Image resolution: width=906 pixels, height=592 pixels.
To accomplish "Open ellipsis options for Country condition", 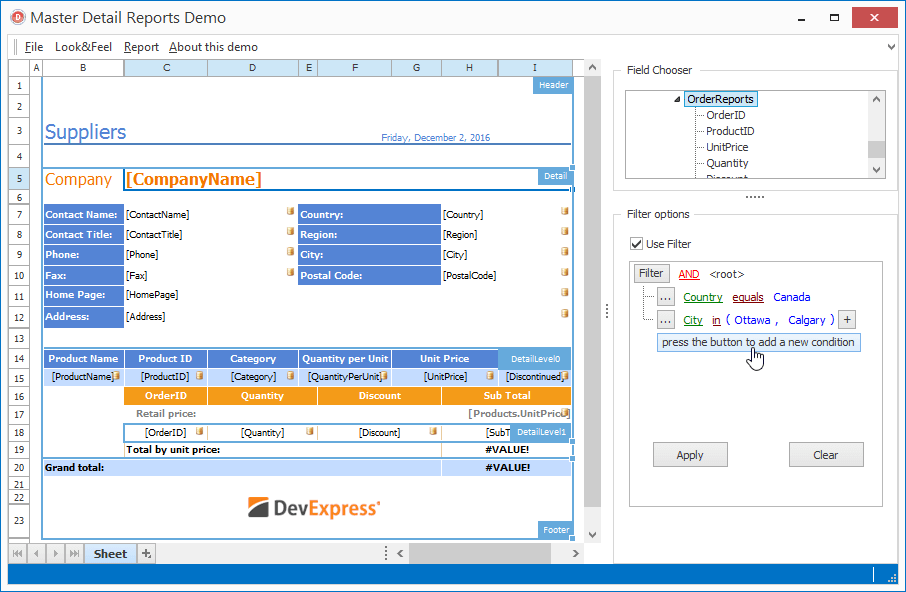I will click(x=666, y=297).
